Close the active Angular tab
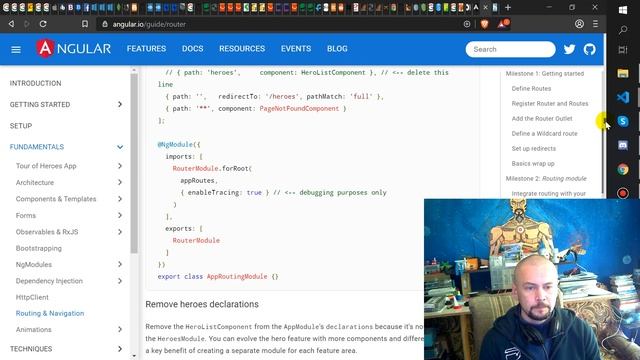 pyautogui.click(x=485, y=7)
